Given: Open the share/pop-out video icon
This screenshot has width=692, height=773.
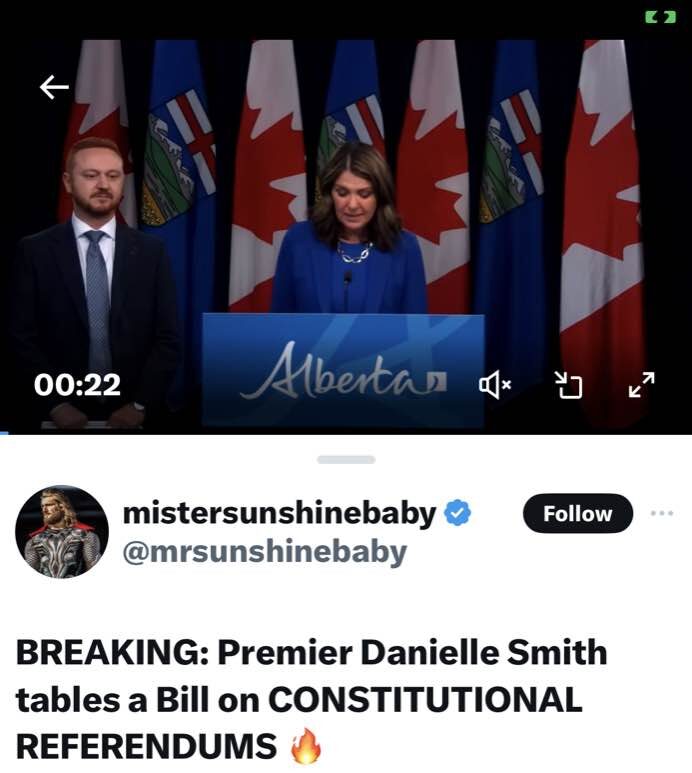Looking at the screenshot, I should [568, 385].
